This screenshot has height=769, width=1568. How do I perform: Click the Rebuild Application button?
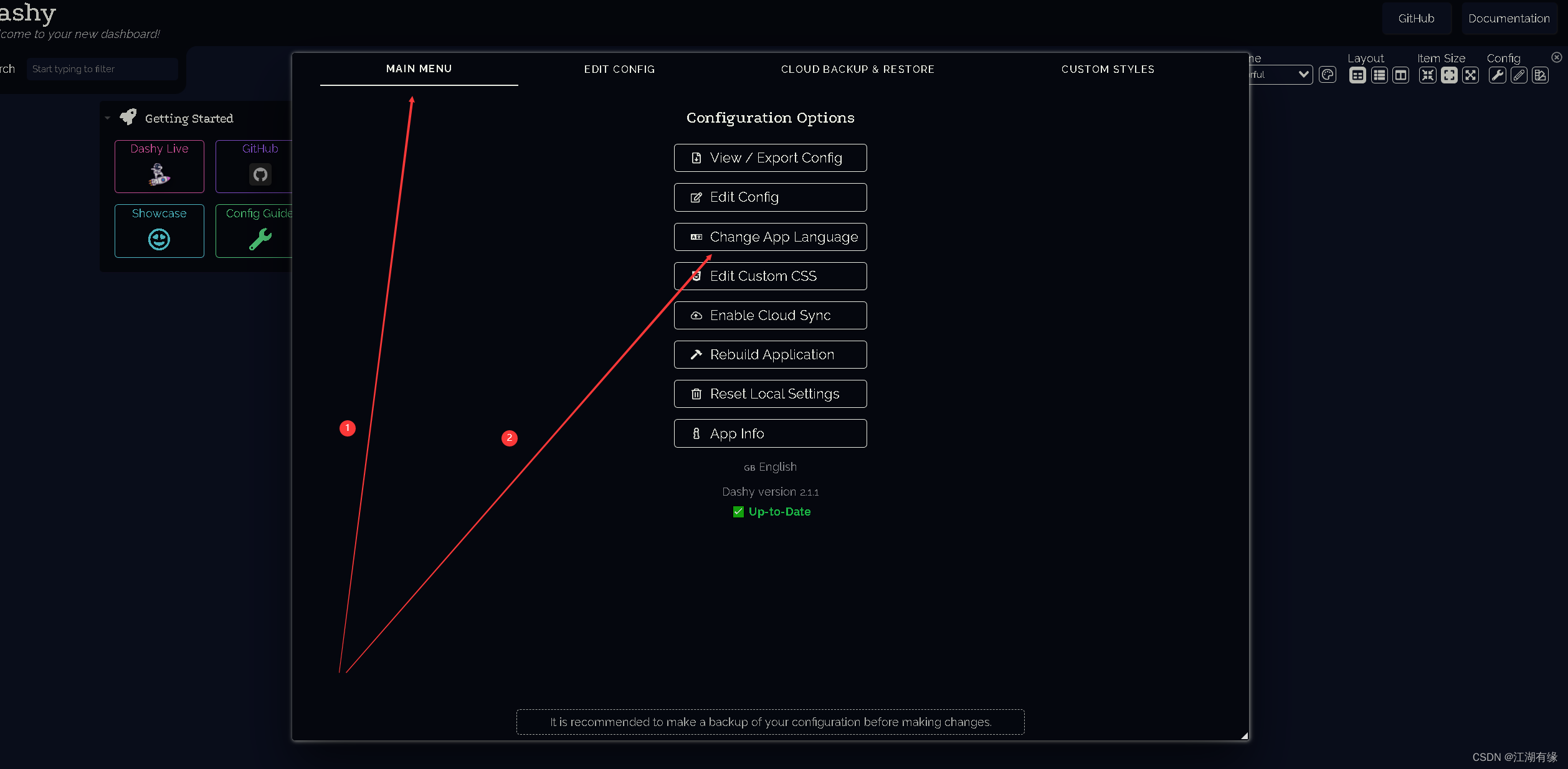[771, 355]
